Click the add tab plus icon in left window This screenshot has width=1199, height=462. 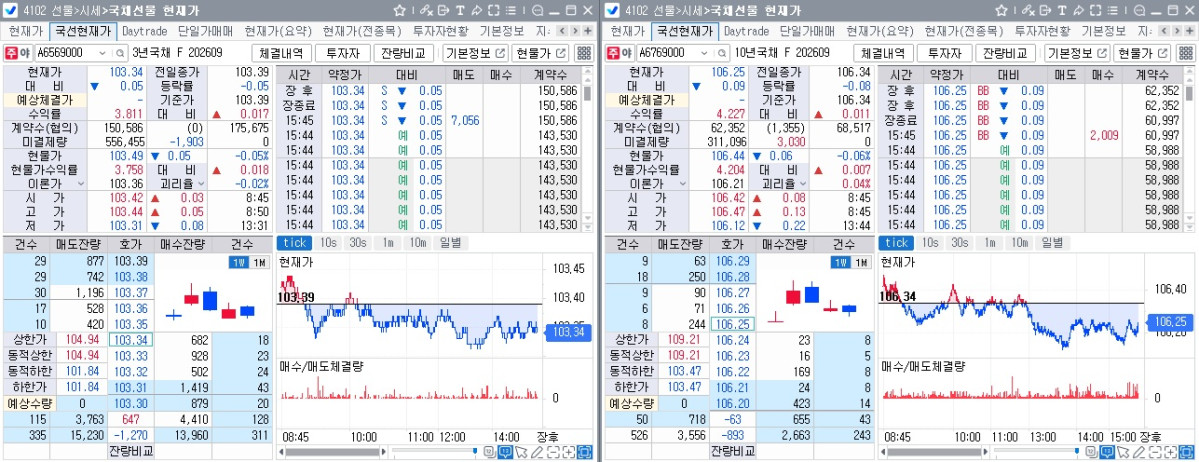[587, 31]
